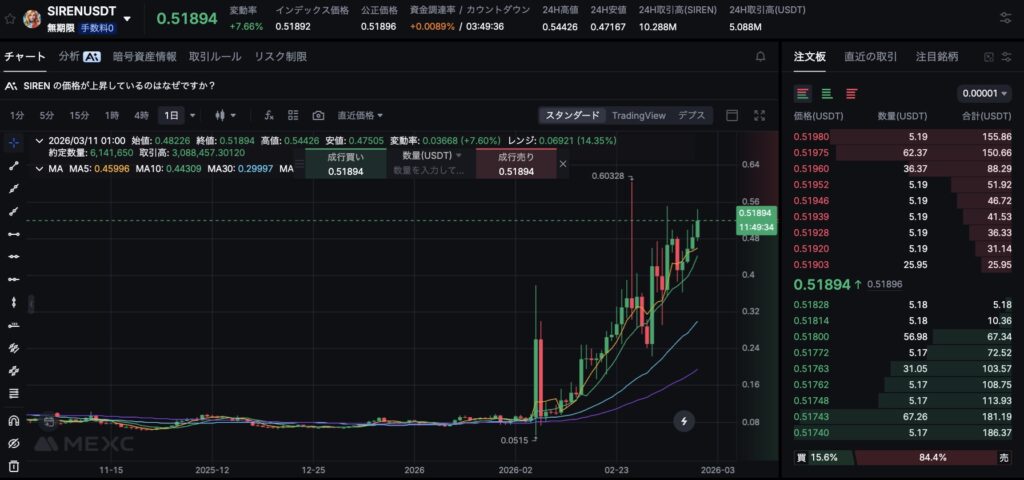Click the trash icon to delete drawings
Screen dimensions: 1024x480
click(14, 466)
